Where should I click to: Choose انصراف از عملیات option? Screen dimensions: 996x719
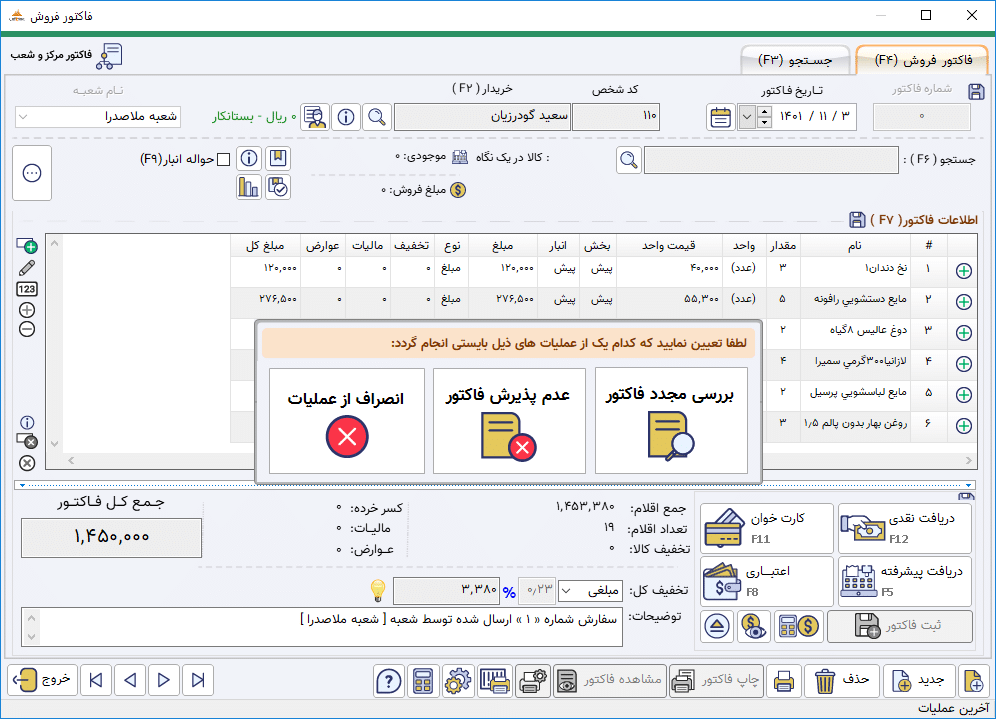(x=347, y=420)
